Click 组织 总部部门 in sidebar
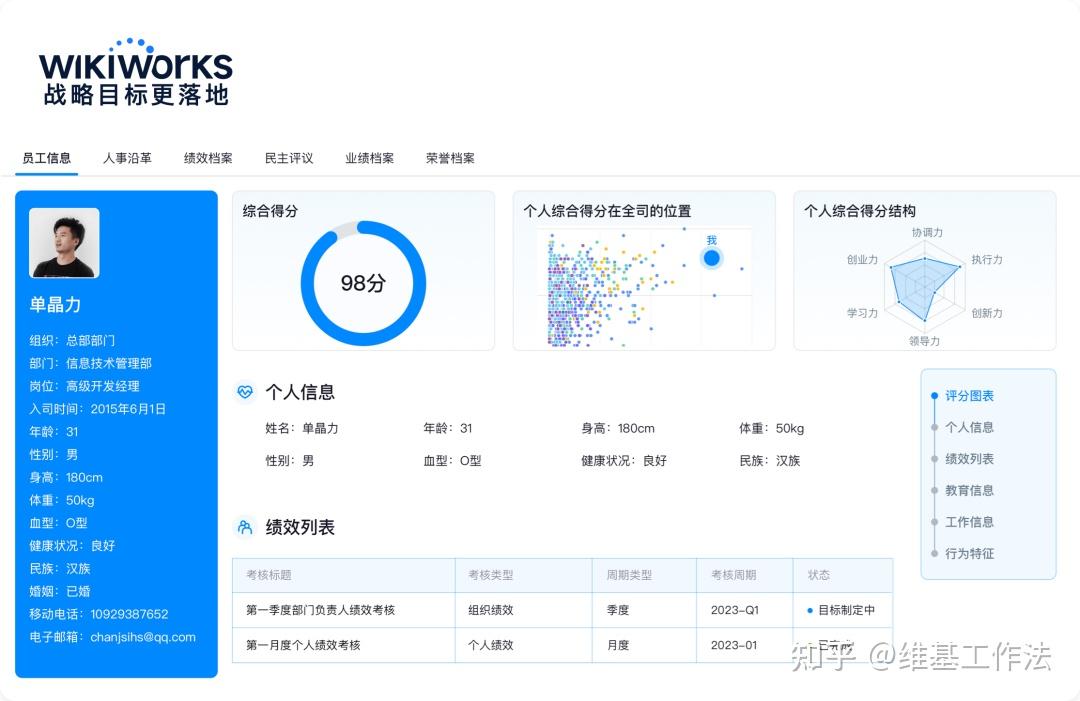 [72, 340]
